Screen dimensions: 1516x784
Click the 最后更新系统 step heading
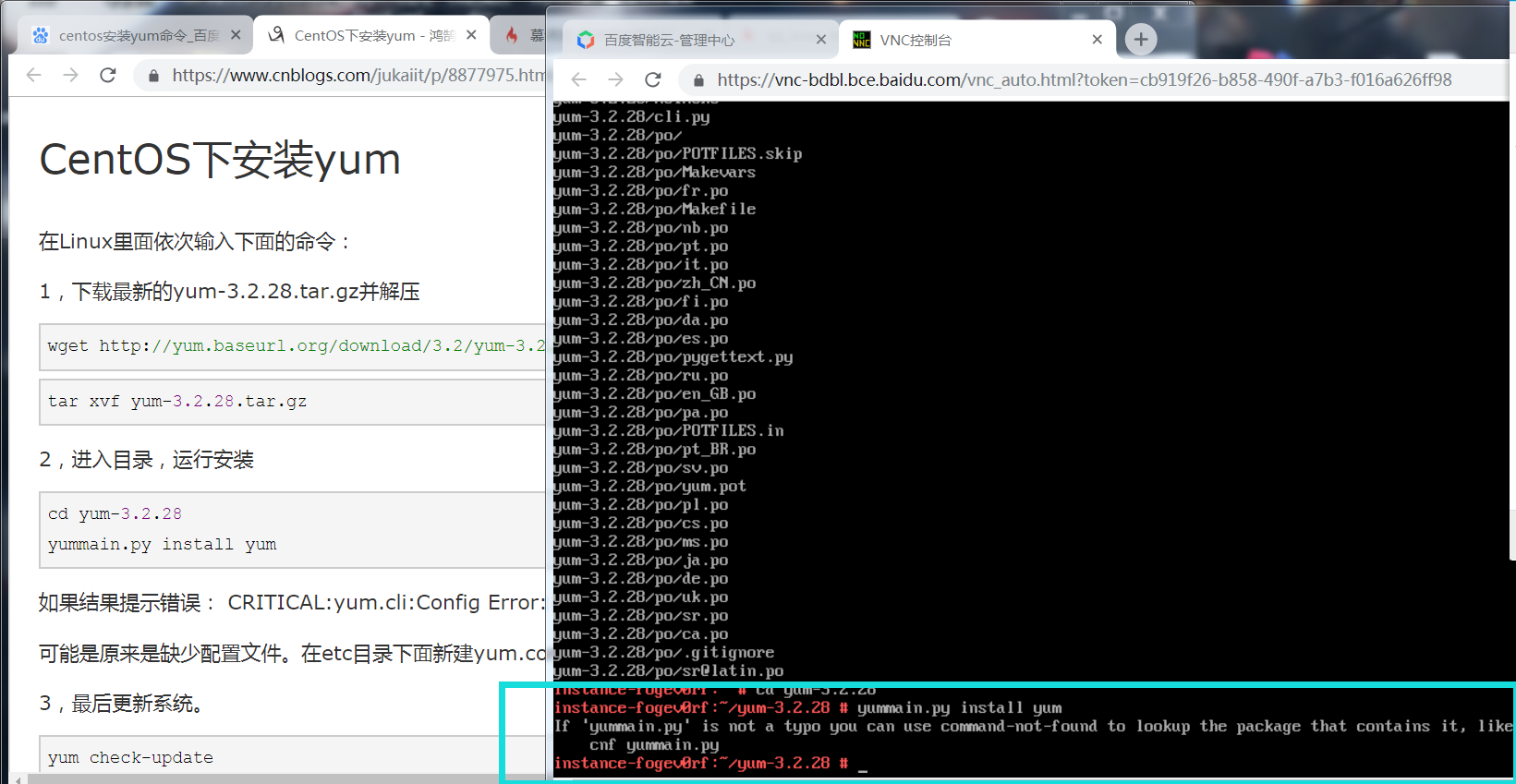(122, 704)
